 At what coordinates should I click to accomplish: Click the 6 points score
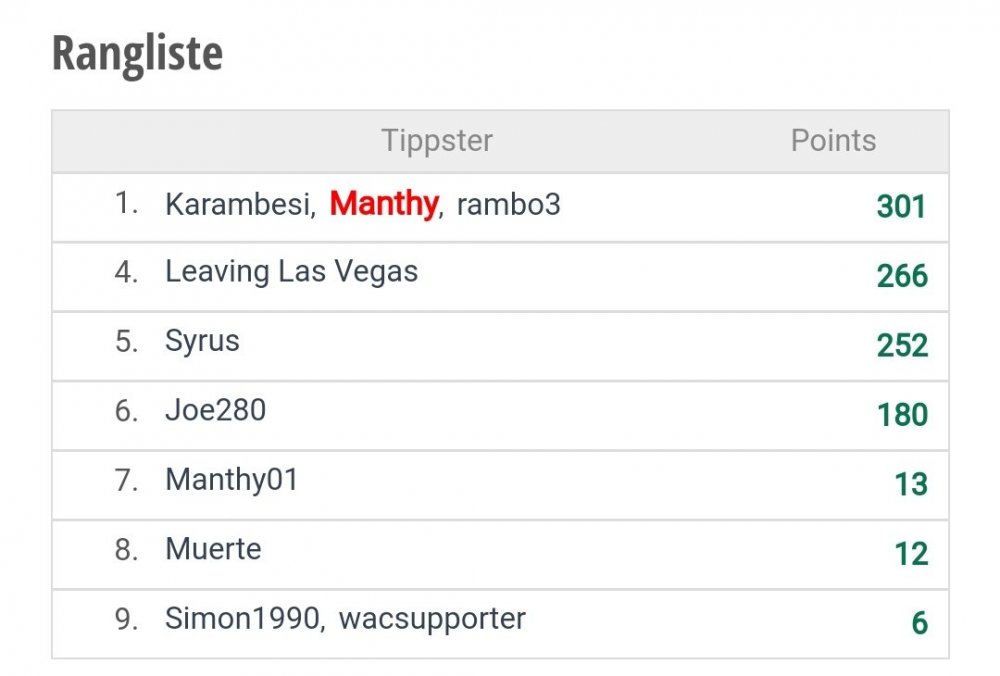(920, 623)
